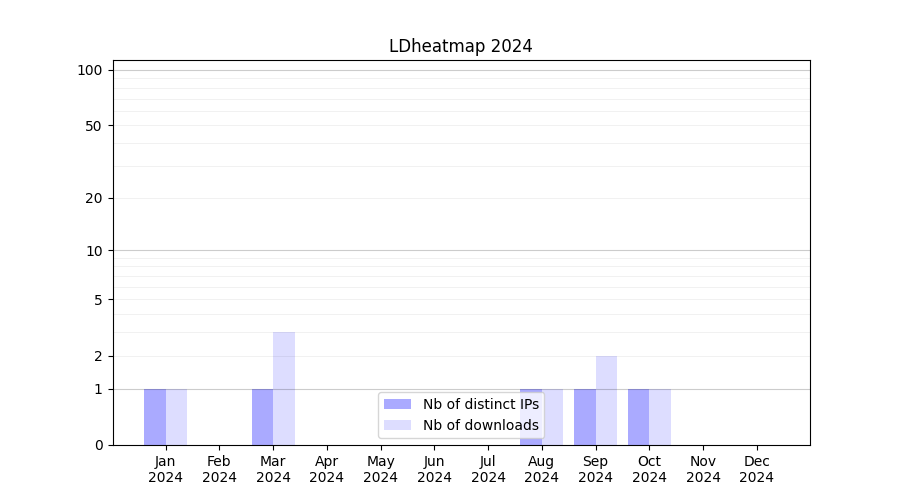The width and height of the screenshot is (900, 500).
Task: Click the Nb of downloads legend label
Action: coord(480,425)
